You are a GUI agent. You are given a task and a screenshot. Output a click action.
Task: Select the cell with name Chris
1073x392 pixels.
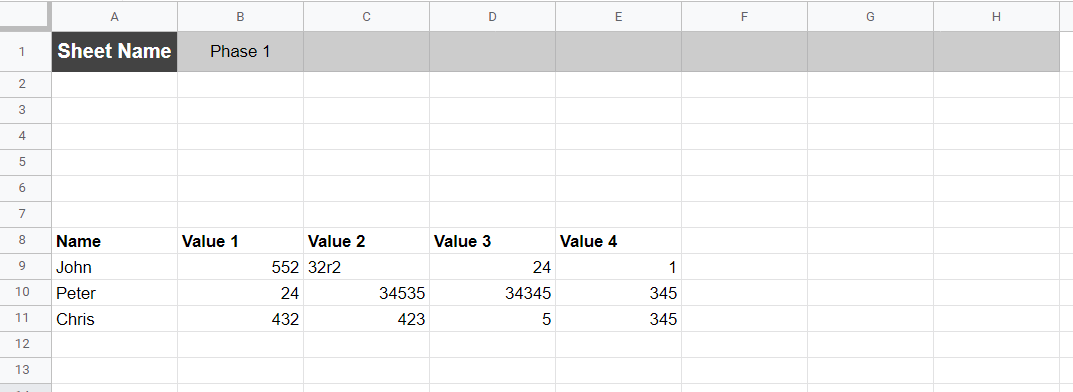(114, 319)
